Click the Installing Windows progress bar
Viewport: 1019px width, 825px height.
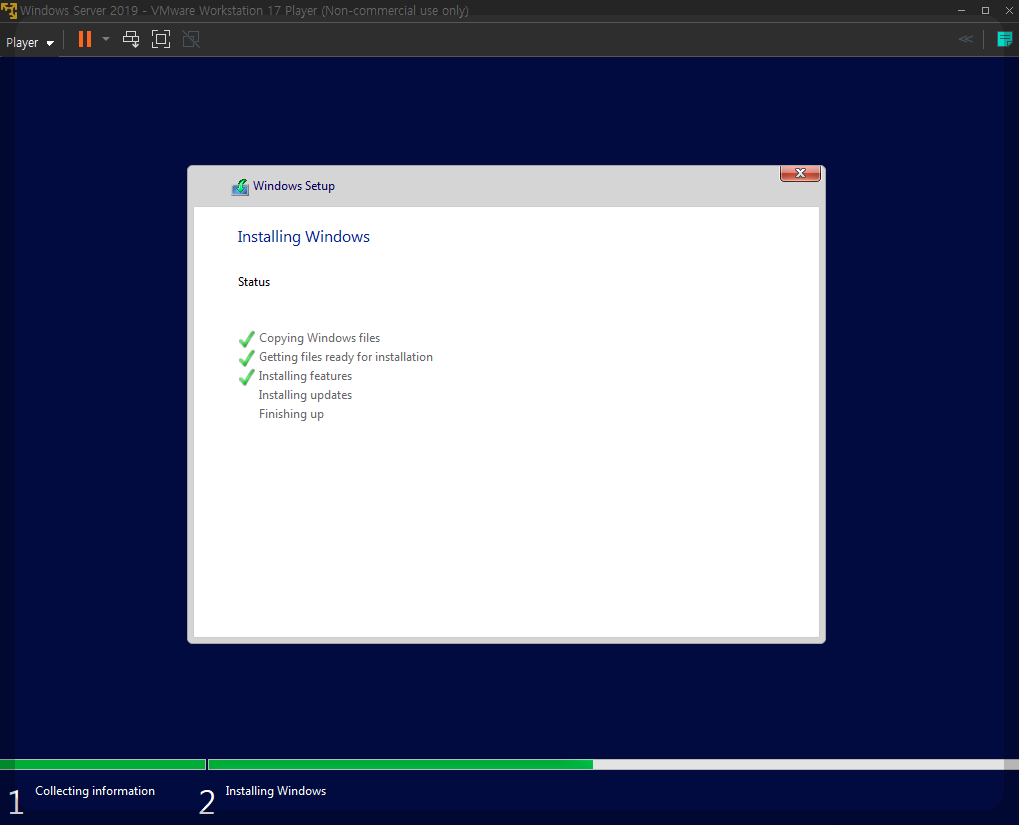point(613,765)
